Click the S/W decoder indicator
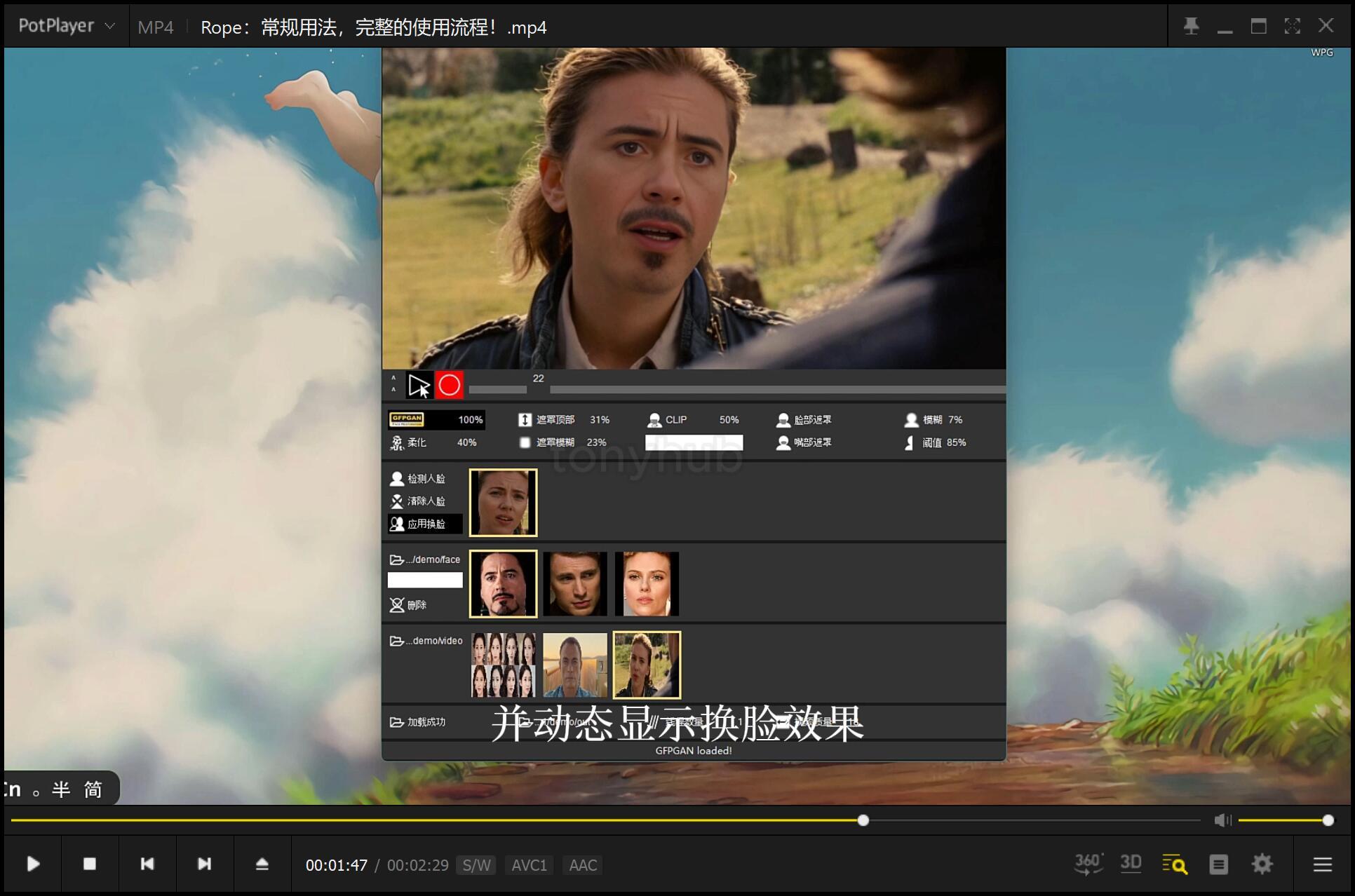 click(x=476, y=865)
